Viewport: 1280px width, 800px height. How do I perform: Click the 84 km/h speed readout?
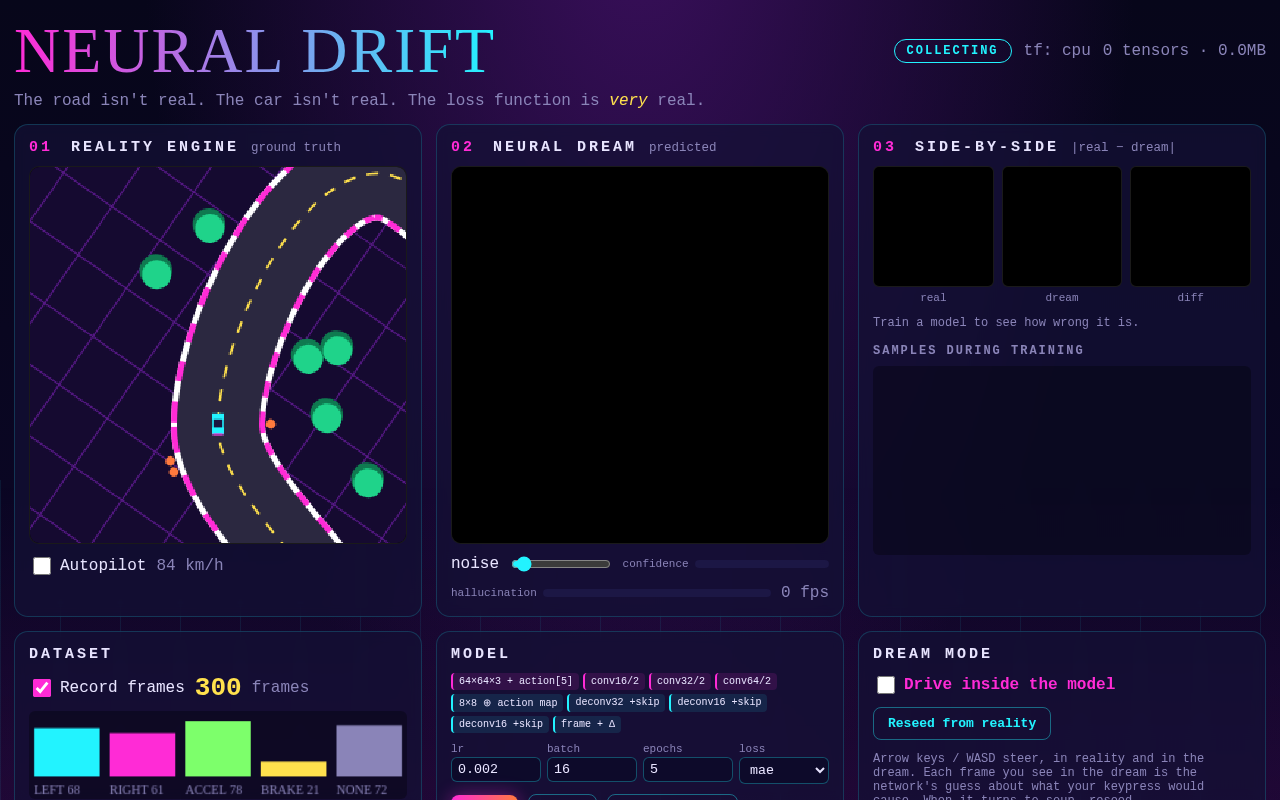click(x=190, y=566)
